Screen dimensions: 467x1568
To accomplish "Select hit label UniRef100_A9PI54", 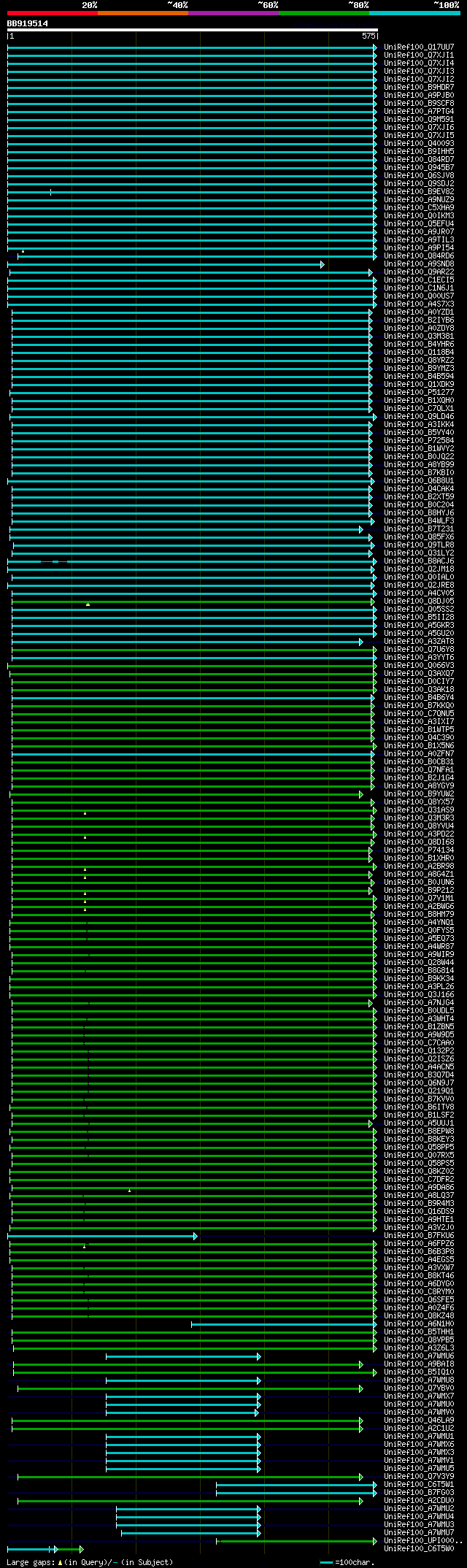I will click(x=419, y=247).
